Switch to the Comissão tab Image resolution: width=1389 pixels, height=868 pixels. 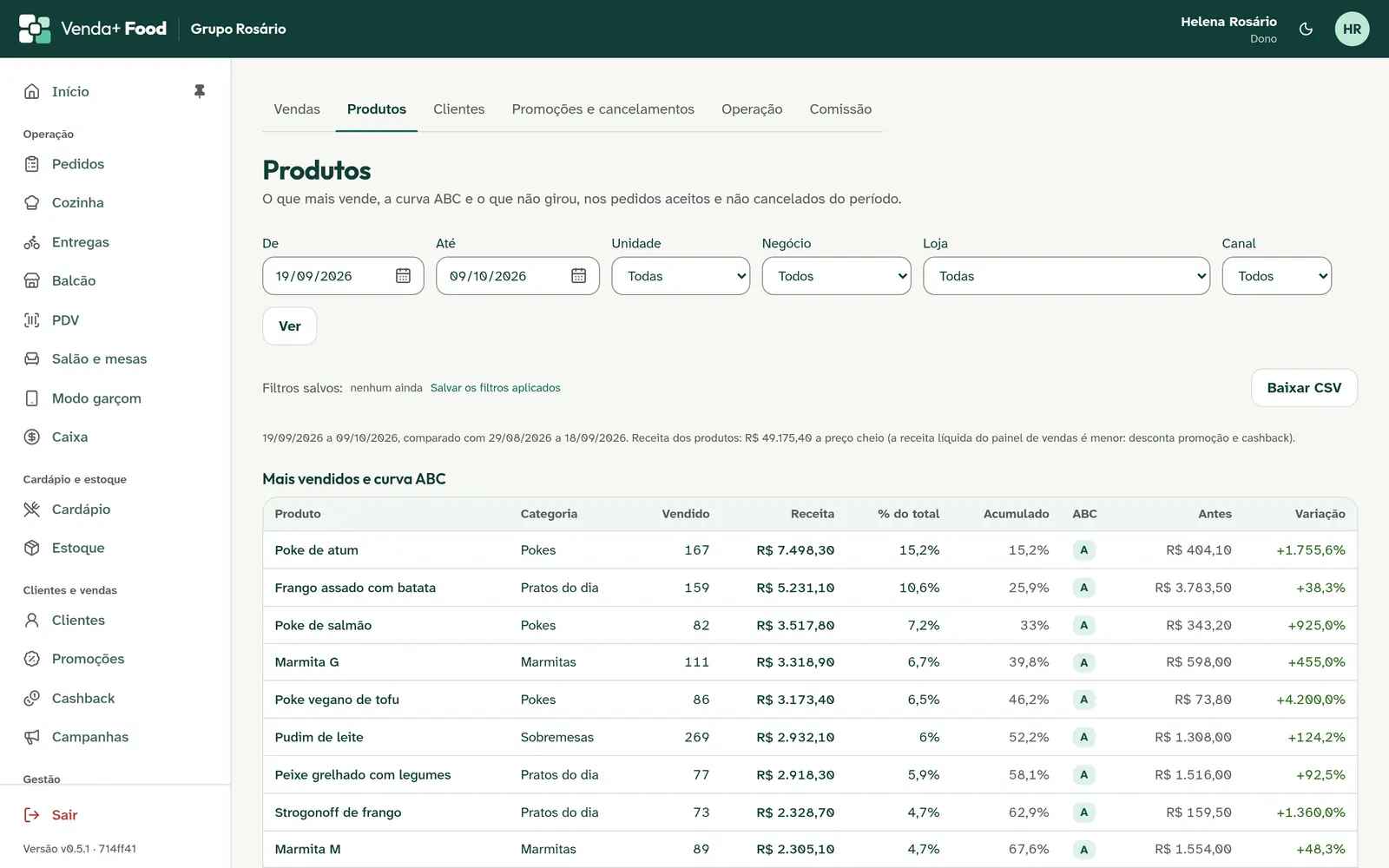click(x=840, y=109)
